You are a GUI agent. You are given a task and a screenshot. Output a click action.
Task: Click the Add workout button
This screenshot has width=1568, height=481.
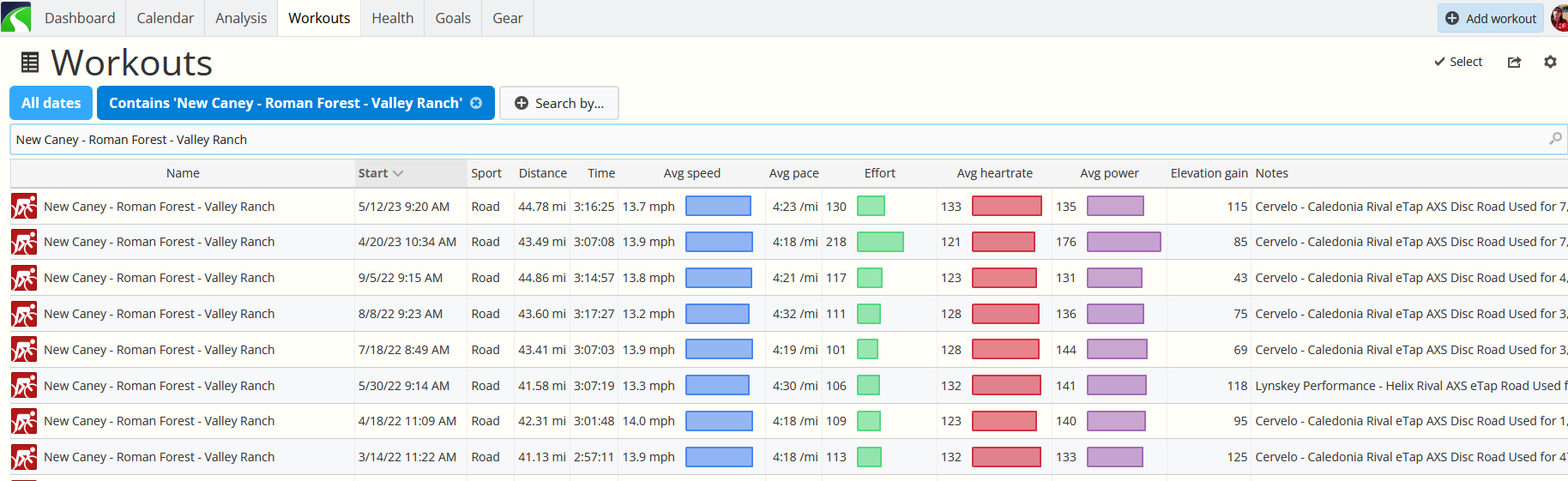(x=1490, y=18)
